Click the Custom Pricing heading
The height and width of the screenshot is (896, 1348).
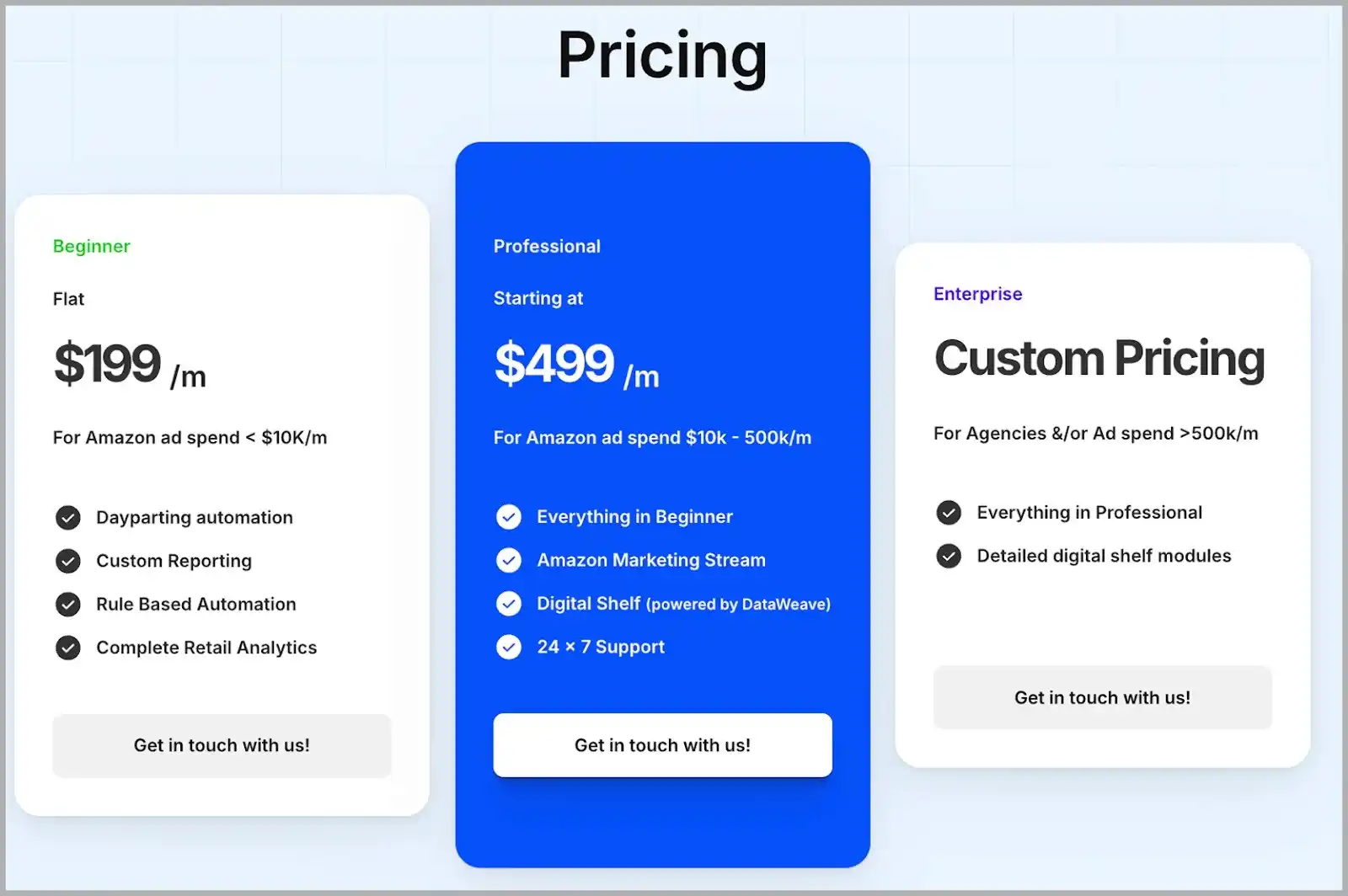[x=1099, y=358]
